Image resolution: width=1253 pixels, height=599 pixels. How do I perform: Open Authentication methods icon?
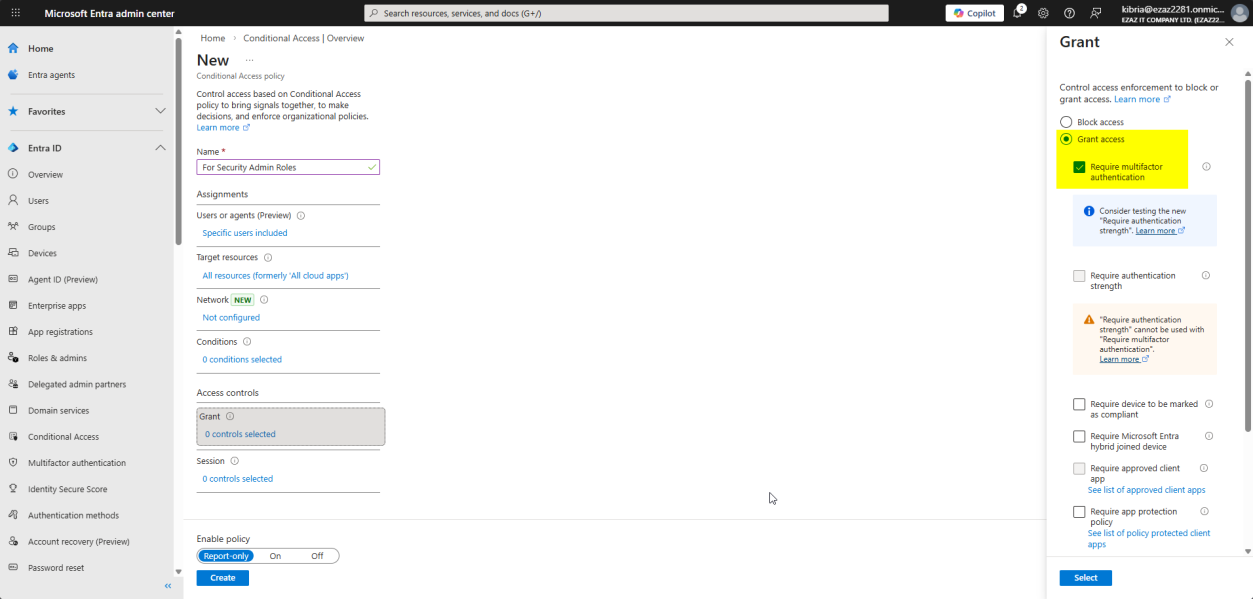13,515
